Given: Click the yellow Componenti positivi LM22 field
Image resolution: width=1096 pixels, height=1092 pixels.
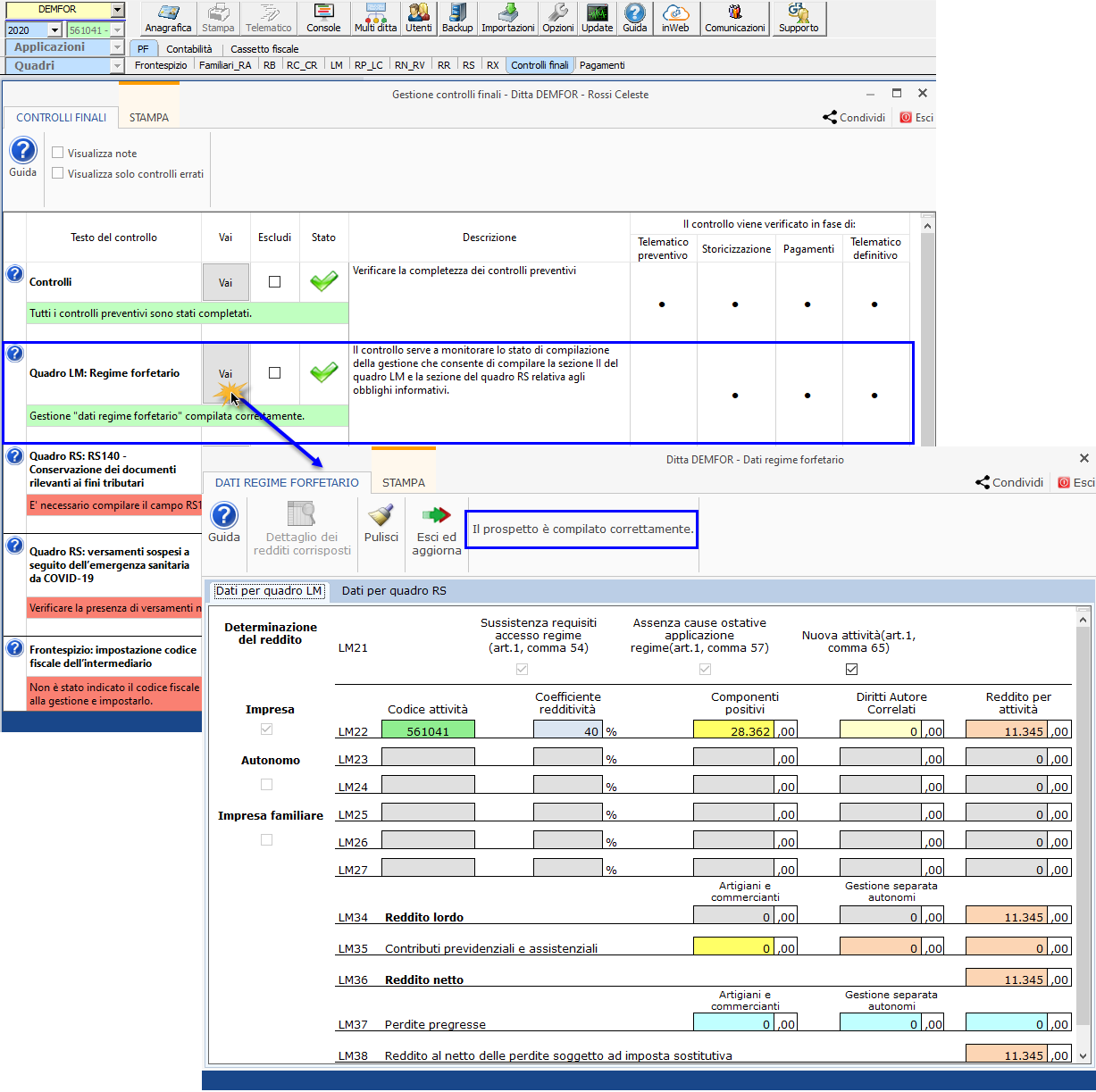Looking at the screenshot, I should (x=733, y=730).
